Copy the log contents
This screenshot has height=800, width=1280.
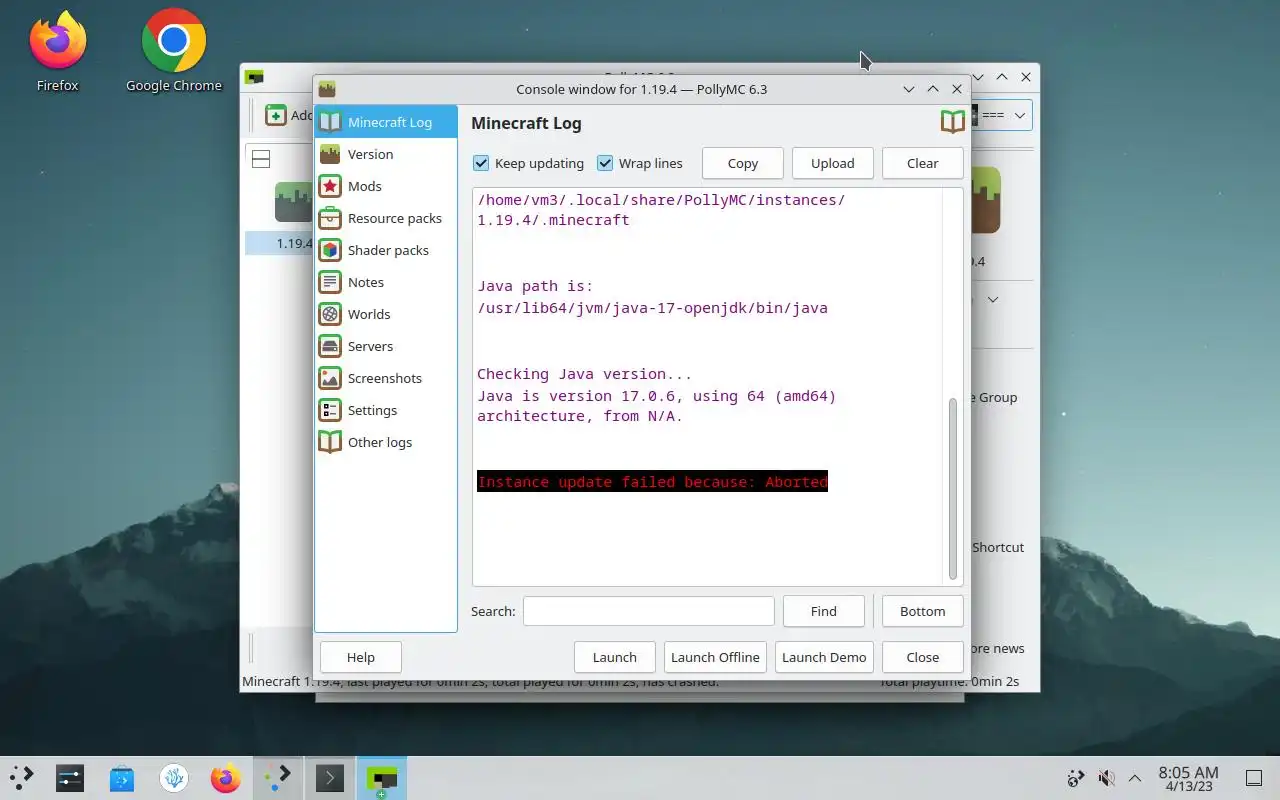pos(743,163)
